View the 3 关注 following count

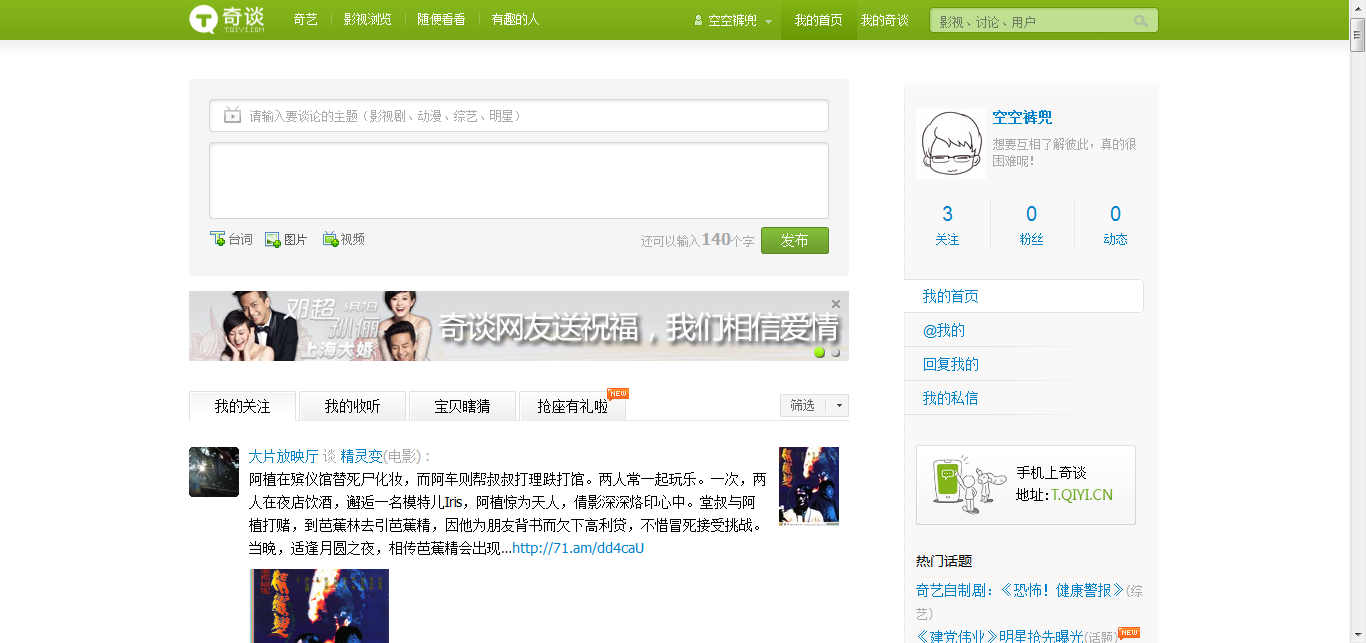pos(947,225)
